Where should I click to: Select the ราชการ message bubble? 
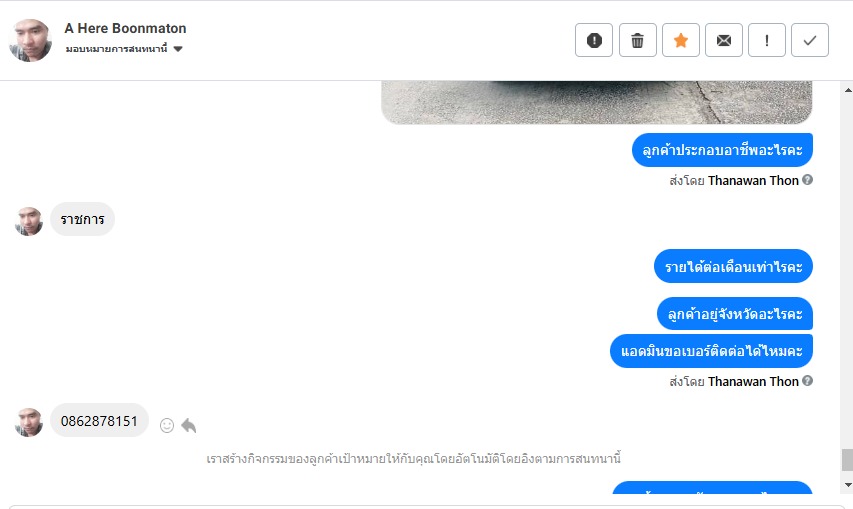click(x=82, y=219)
